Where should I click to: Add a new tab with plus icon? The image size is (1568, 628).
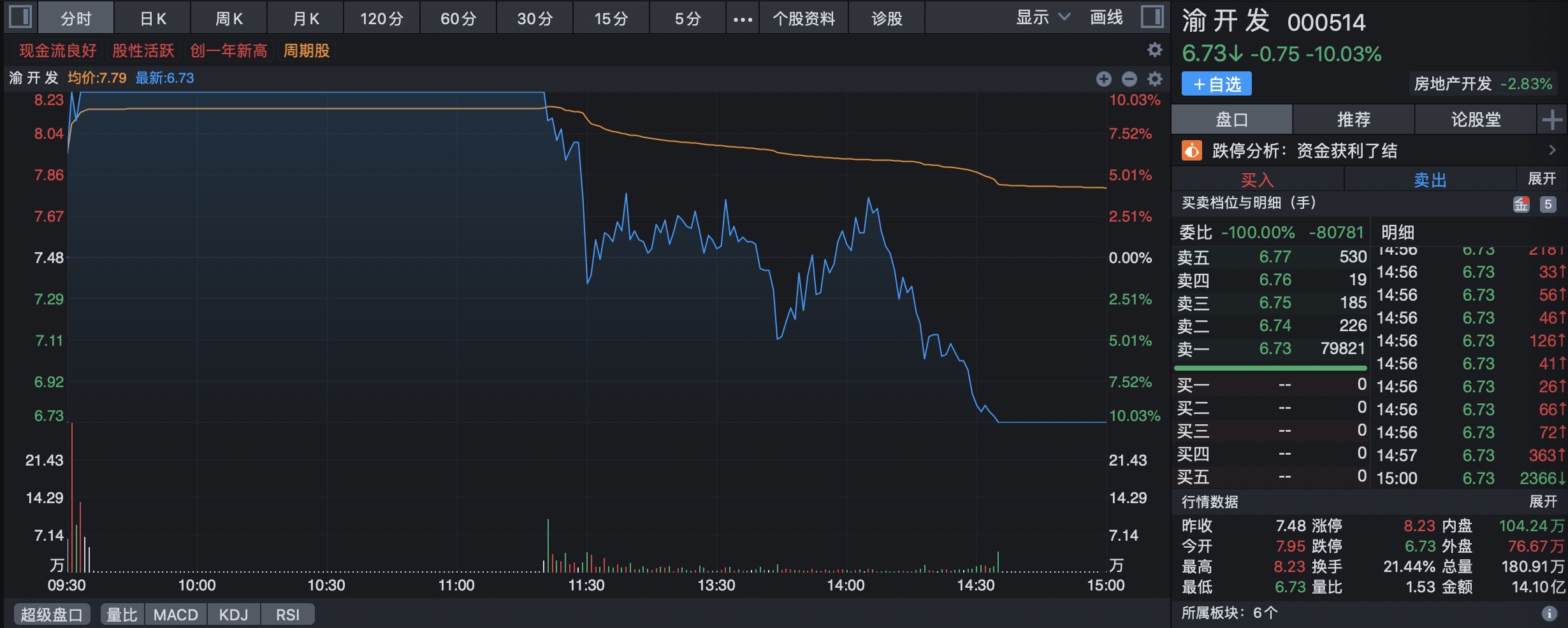point(1552,119)
